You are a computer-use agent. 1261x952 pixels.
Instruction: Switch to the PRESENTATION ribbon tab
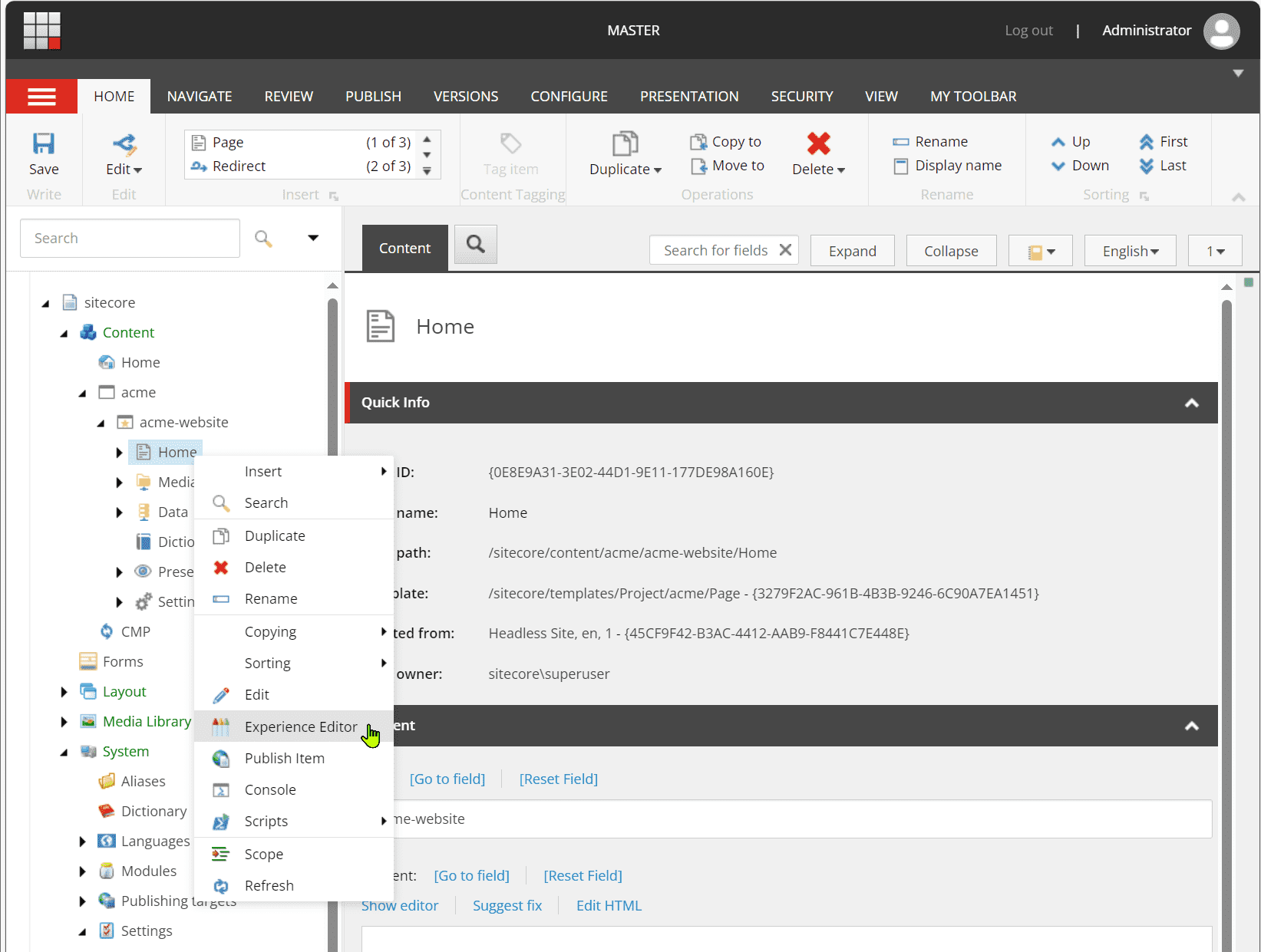pos(688,97)
